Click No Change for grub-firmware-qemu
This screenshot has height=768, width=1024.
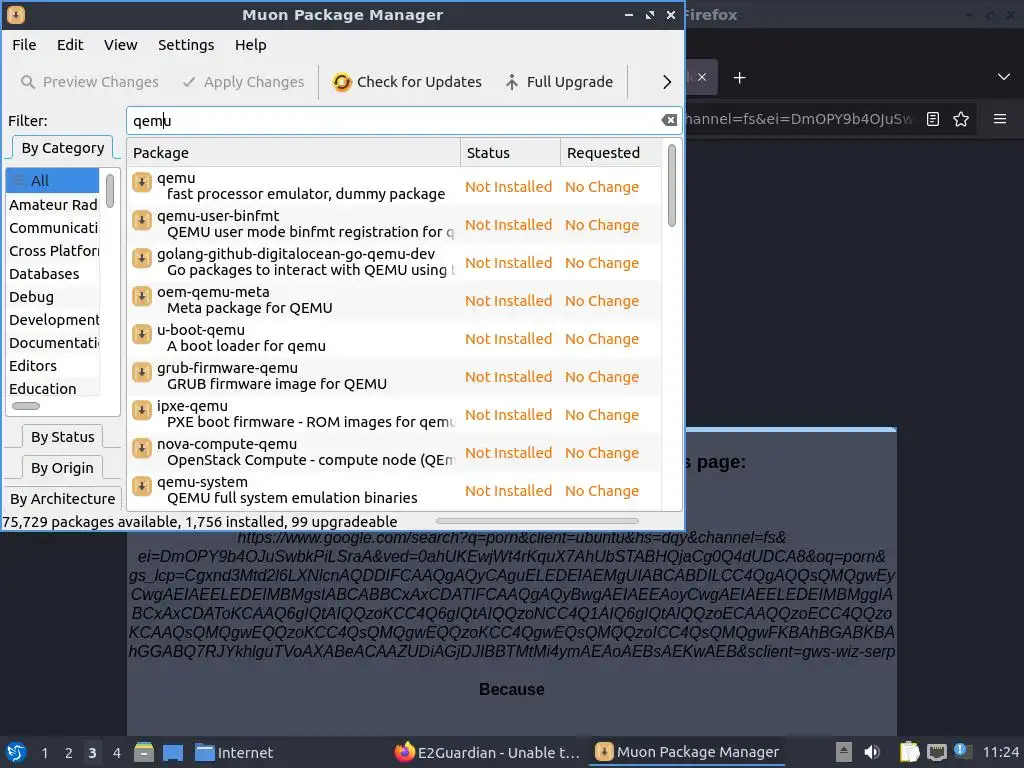click(x=601, y=377)
